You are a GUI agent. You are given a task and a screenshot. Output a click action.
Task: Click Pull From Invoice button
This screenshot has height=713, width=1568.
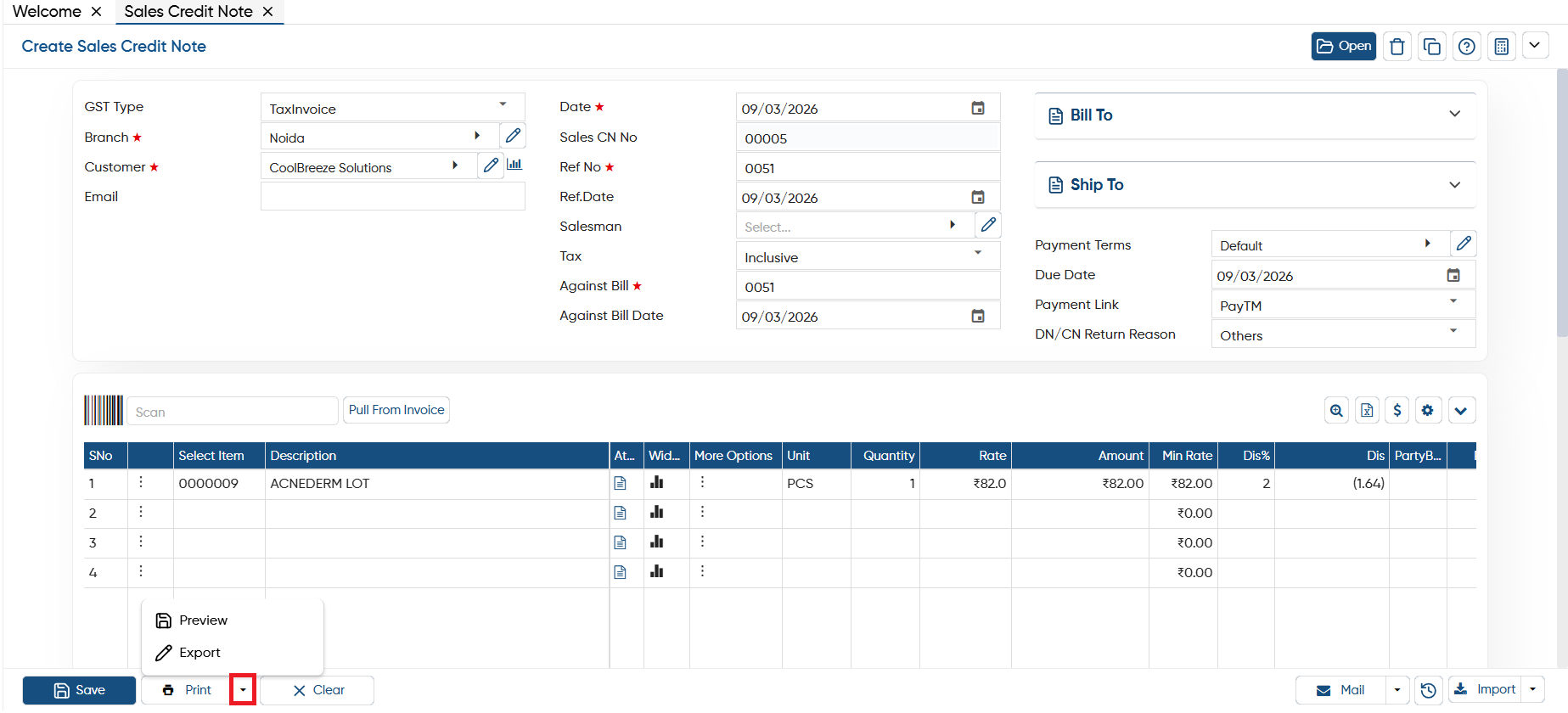(x=396, y=410)
